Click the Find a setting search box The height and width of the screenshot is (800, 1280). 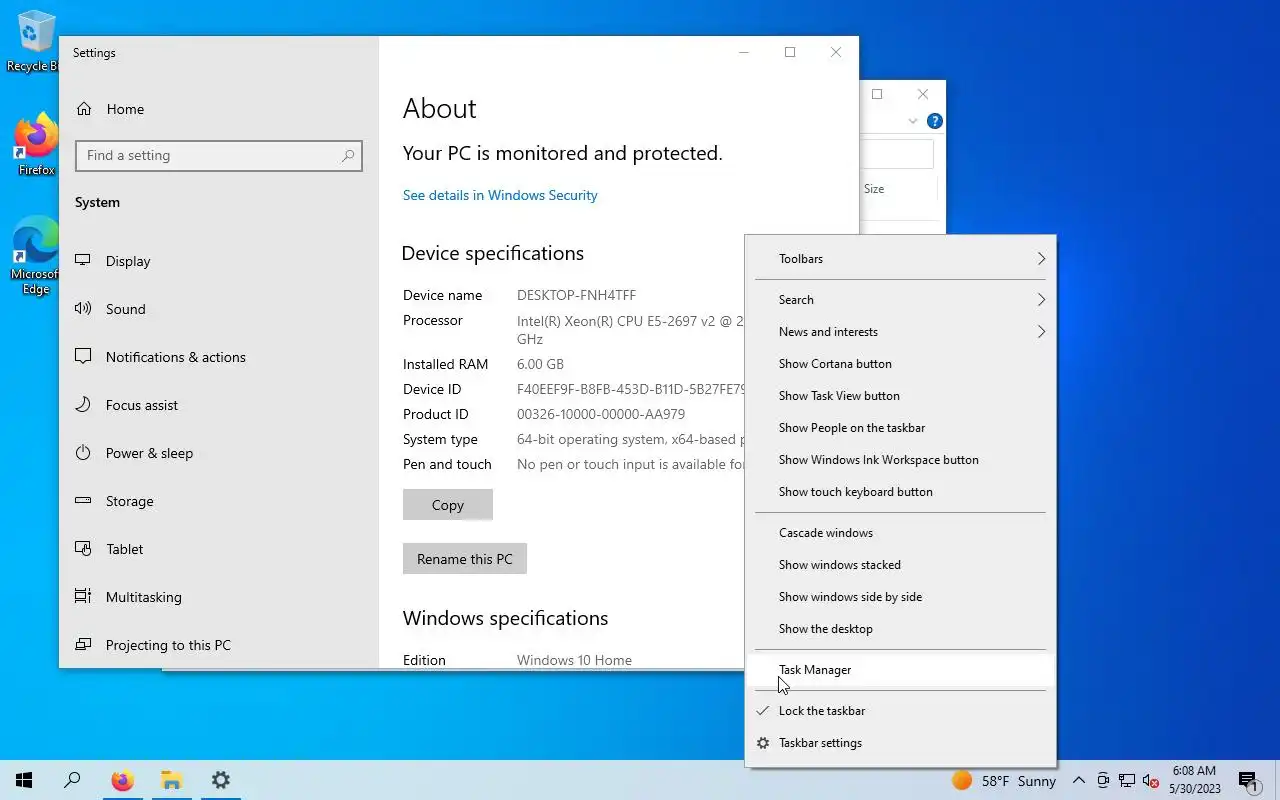pos(219,156)
